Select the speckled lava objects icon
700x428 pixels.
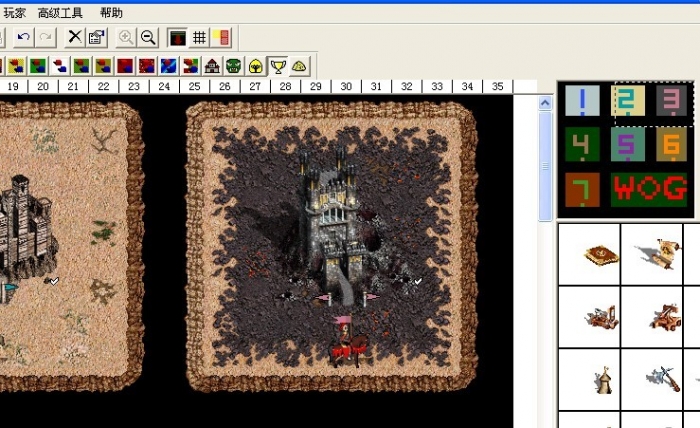pyautogui.click(x=147, y=66)
